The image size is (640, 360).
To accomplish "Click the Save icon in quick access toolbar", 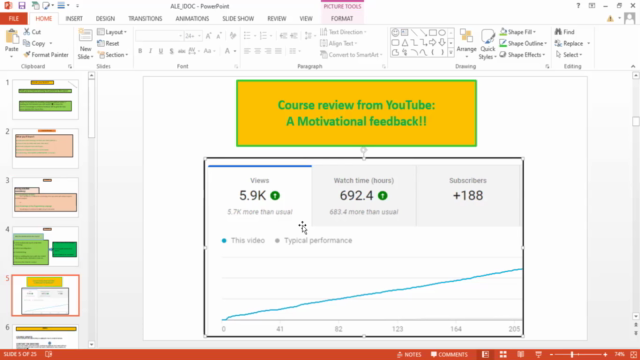I will [22, 6].
